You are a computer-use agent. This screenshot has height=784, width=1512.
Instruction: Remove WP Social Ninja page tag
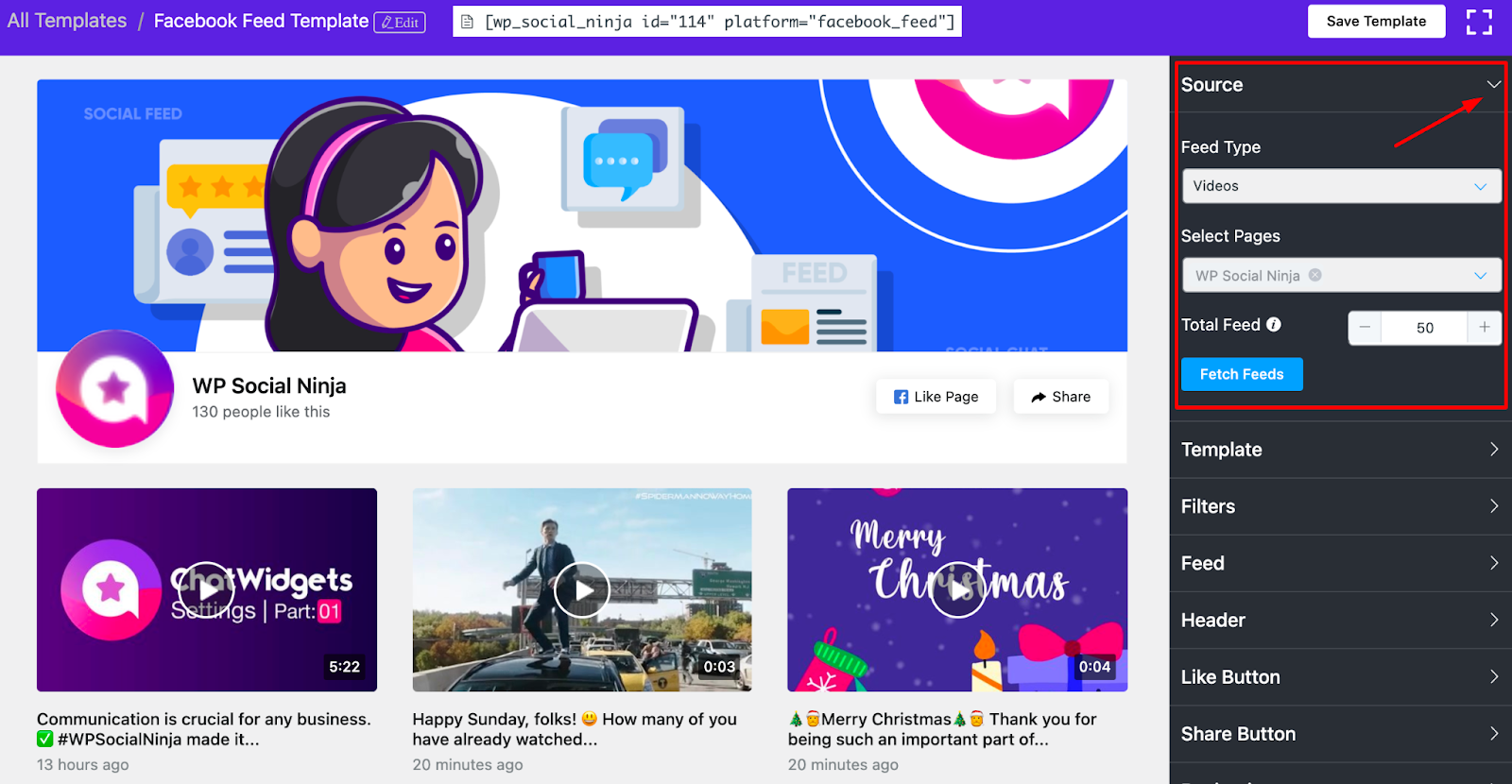click(x=1314, y=275)
